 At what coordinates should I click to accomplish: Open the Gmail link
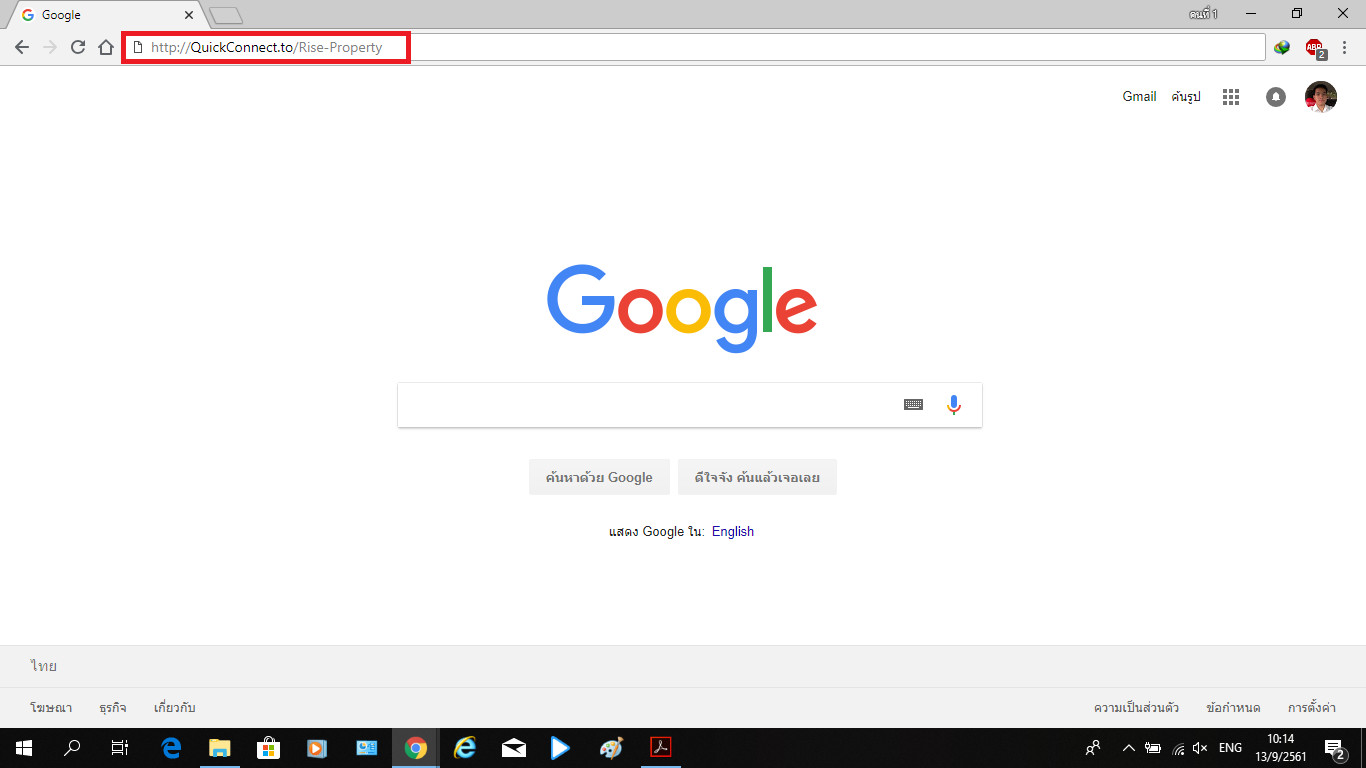point(1139,97)
